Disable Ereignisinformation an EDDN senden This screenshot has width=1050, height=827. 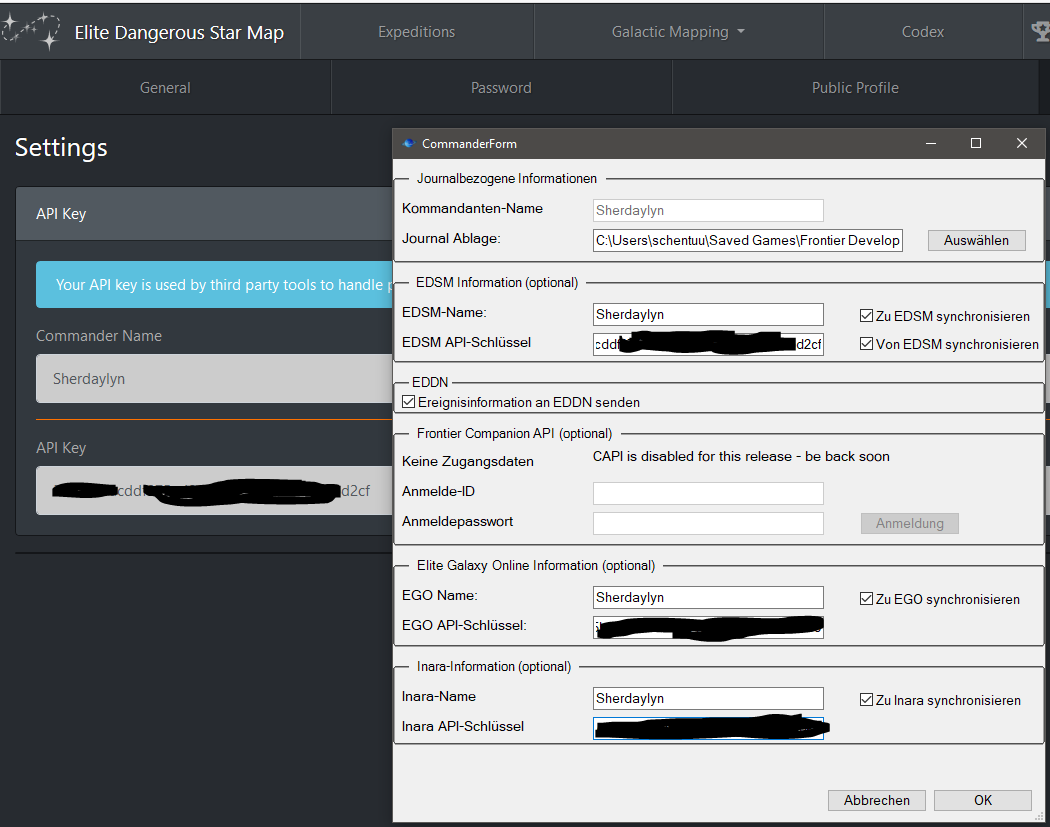click(x=409, y=402)
